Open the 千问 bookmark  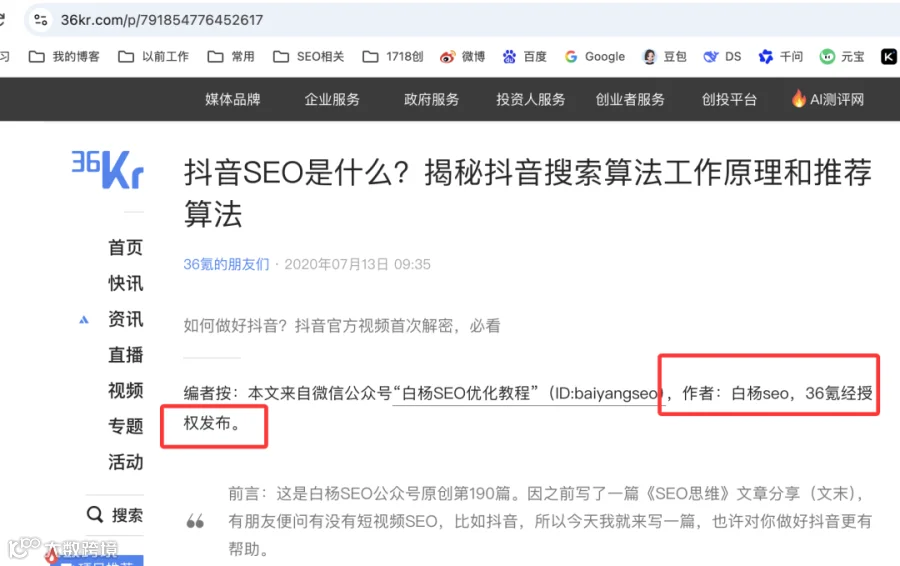[781, 56]
